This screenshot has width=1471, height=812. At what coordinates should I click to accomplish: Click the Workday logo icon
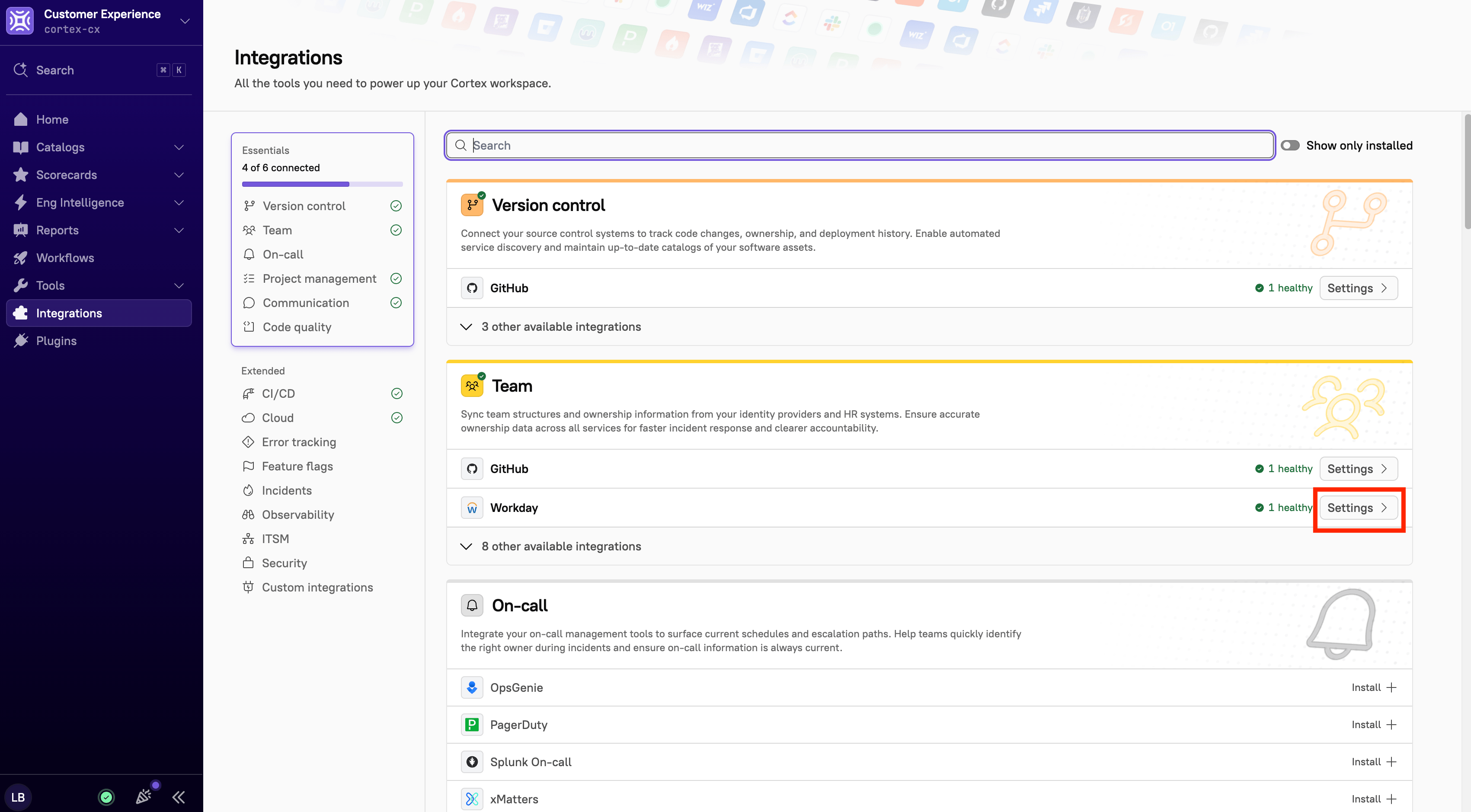[x=472, y=508]
